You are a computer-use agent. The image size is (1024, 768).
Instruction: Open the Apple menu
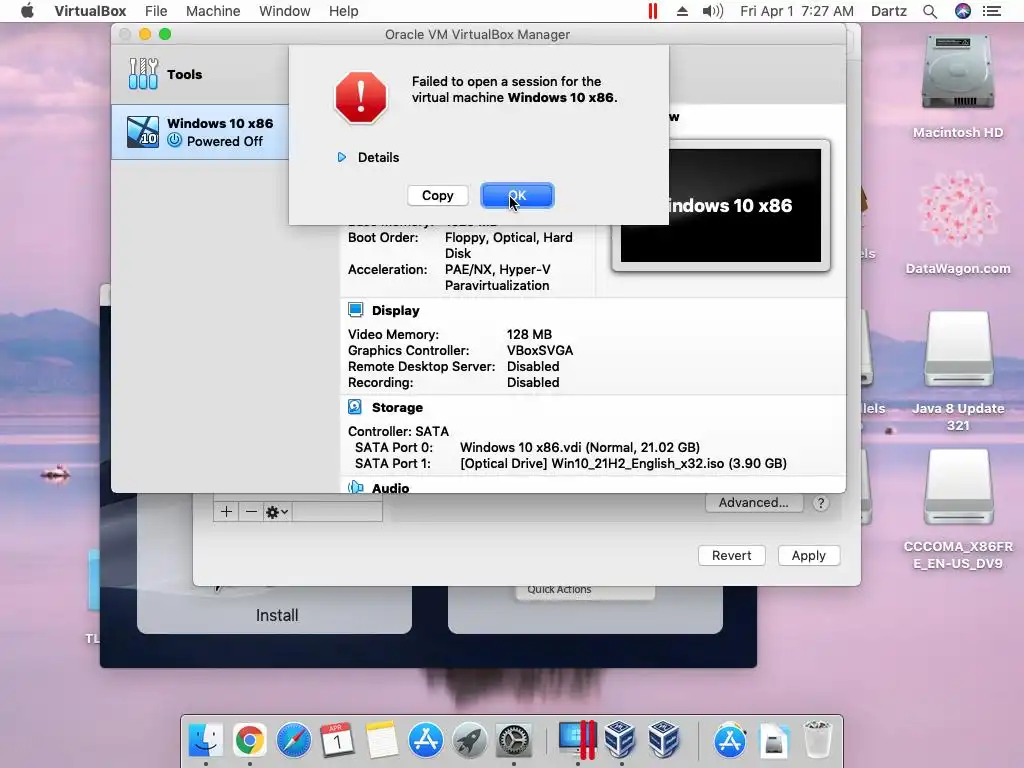[x=27, y=11]
